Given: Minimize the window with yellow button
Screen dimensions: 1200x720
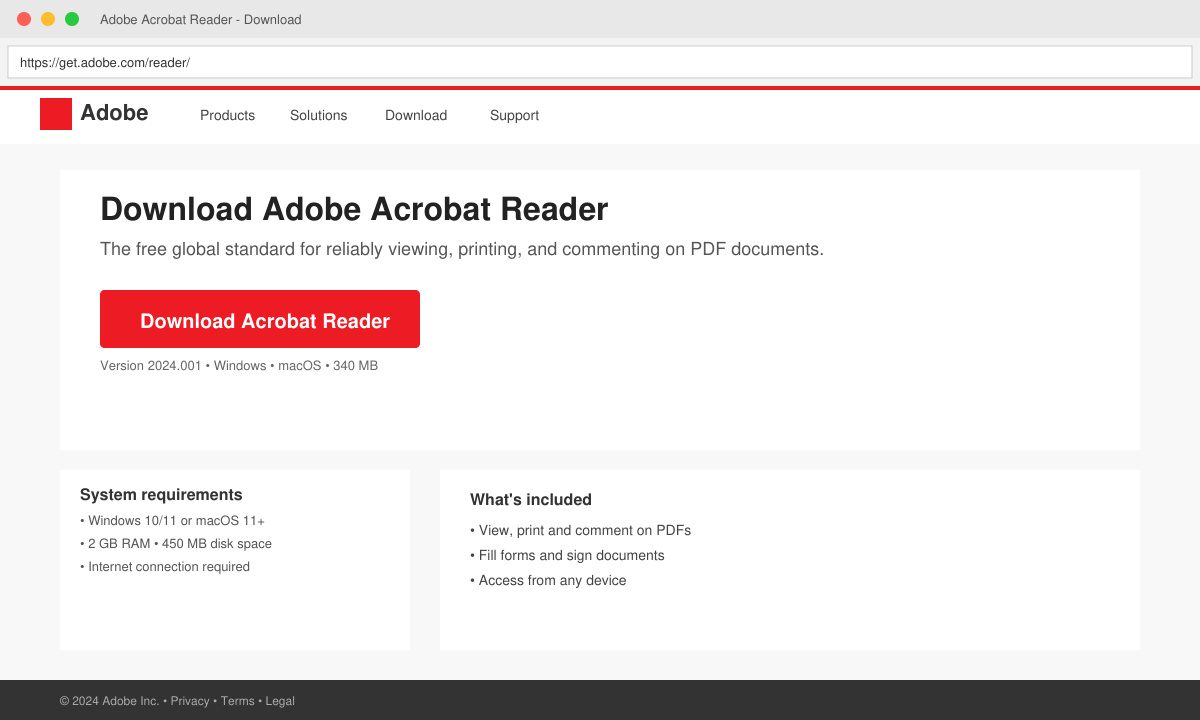Looking at the screenshot, I should pos(48,19).
